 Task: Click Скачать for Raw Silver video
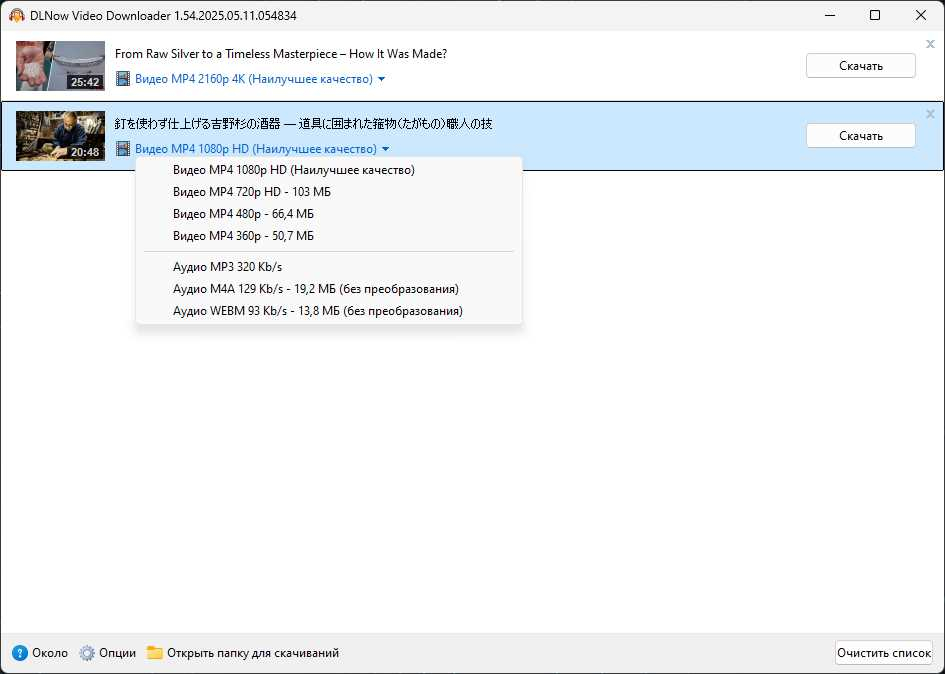[861, 66]
